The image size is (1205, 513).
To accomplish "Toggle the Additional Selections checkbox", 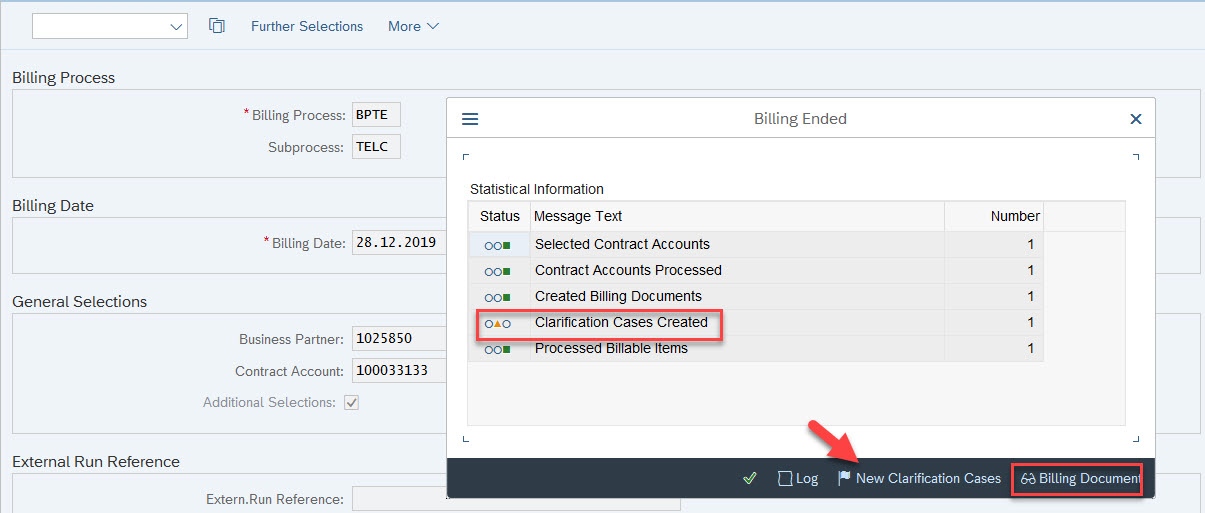I will click(x=351, y=403).
